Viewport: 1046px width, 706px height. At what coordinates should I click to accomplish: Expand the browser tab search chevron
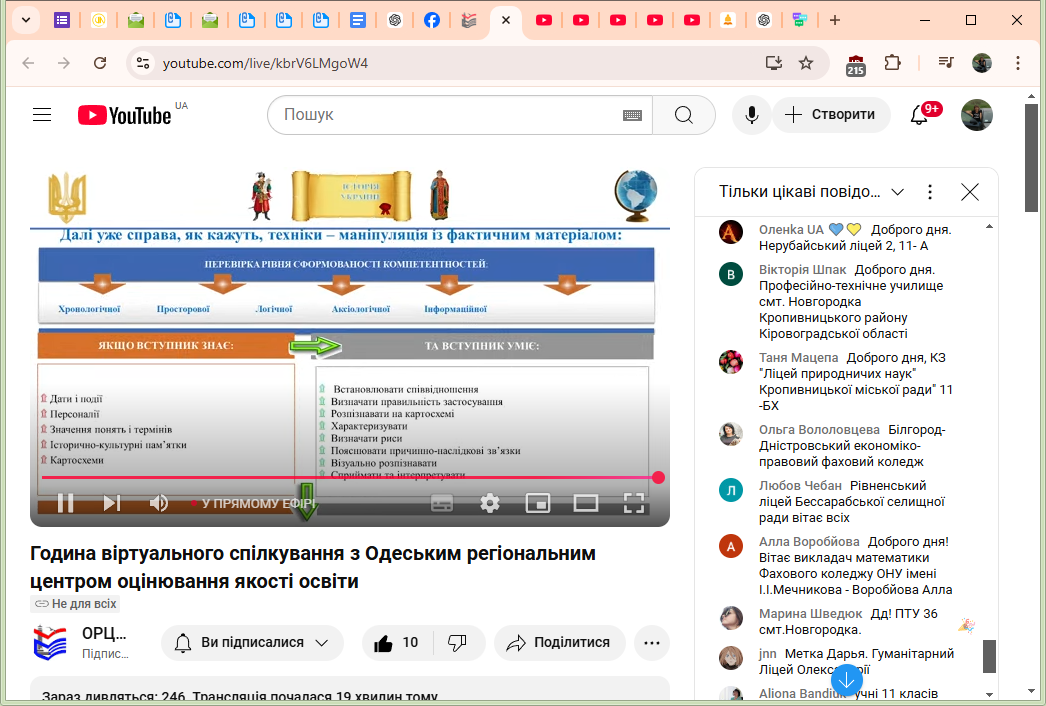pyautogui.click(x=25, y=20)
